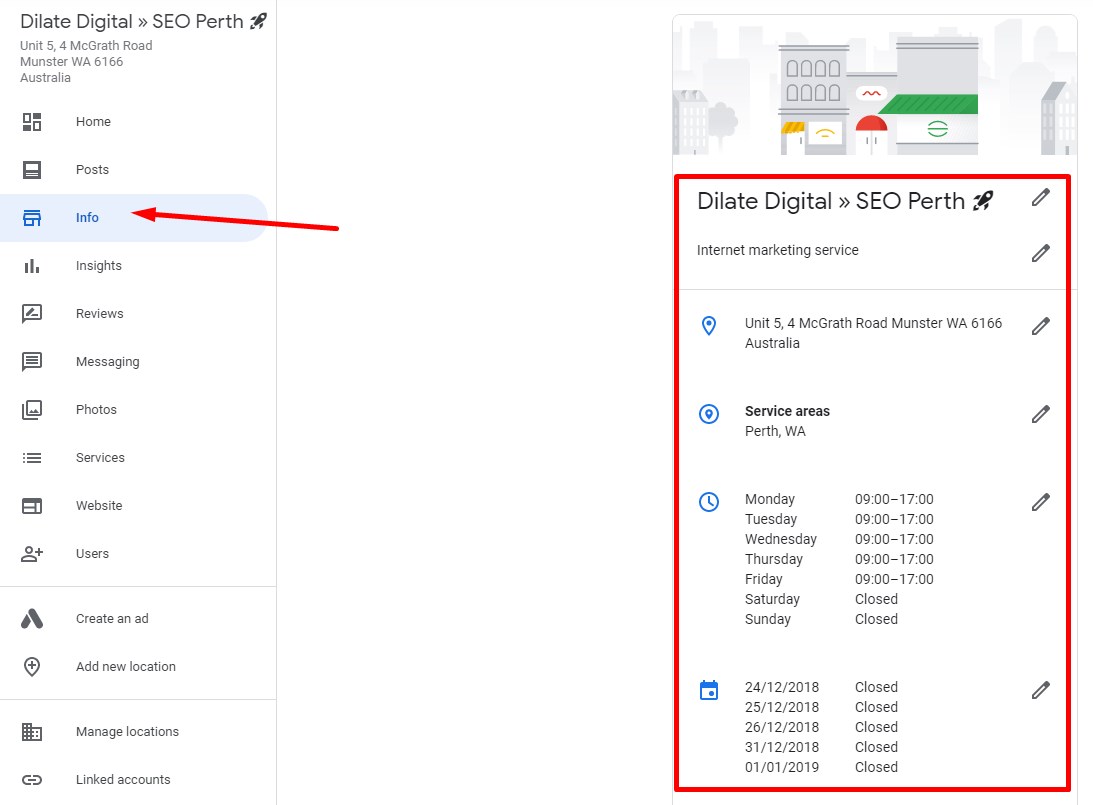The image size is (1093, 805).
Task: Click the 31/12/2018 Closed row
Action: pos(822,747)
